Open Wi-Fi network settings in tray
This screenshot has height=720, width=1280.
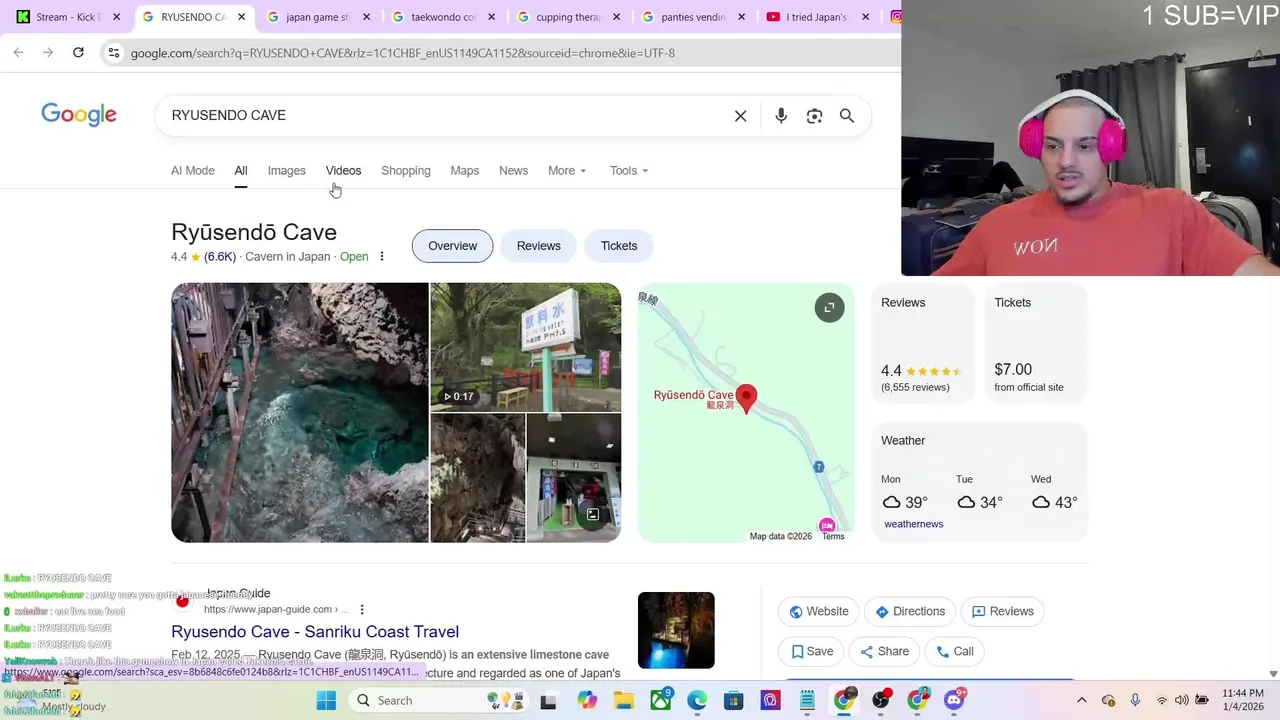[1161, 701]
